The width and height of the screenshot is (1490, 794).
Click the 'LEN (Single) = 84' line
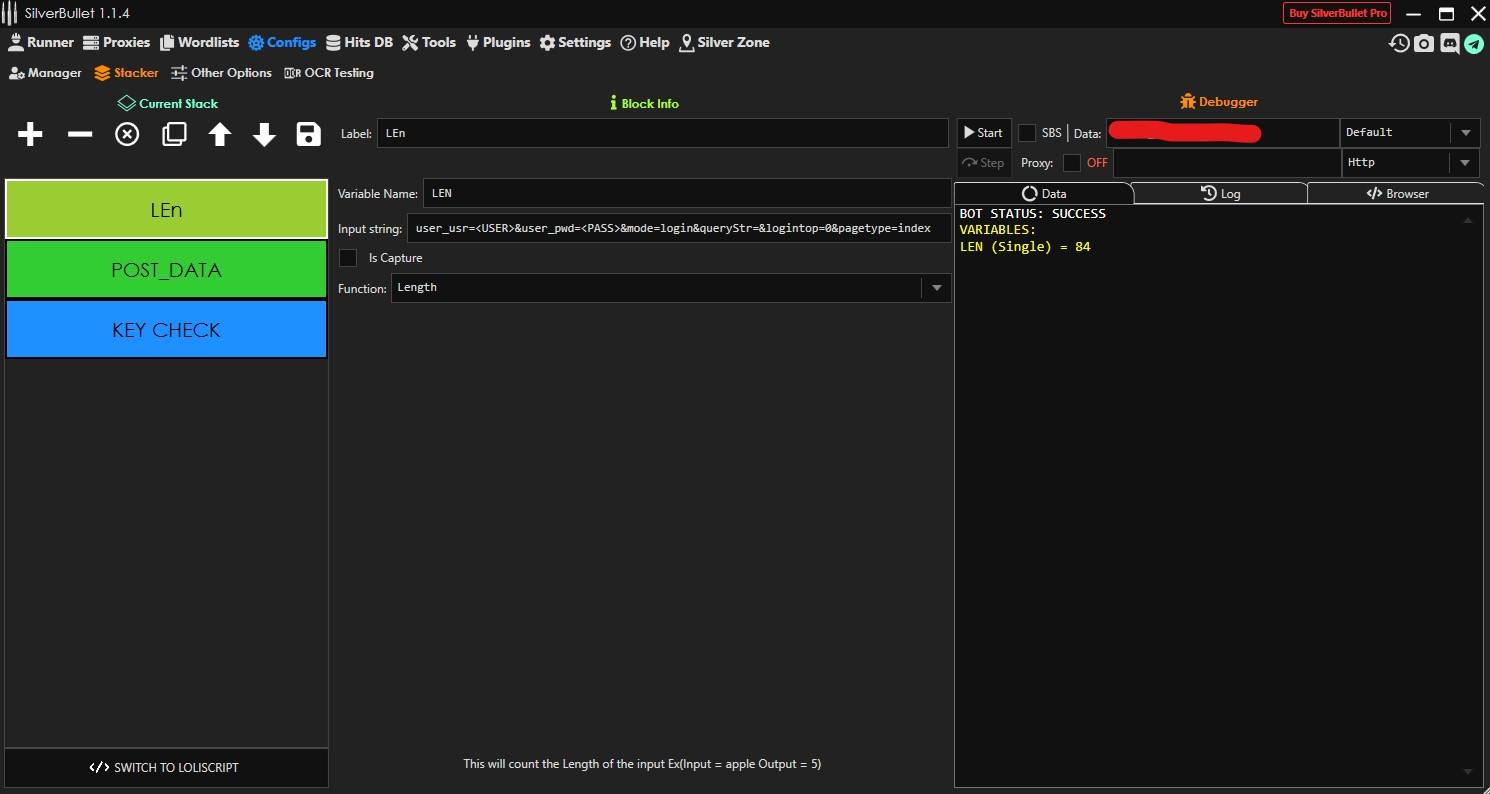1025,247
